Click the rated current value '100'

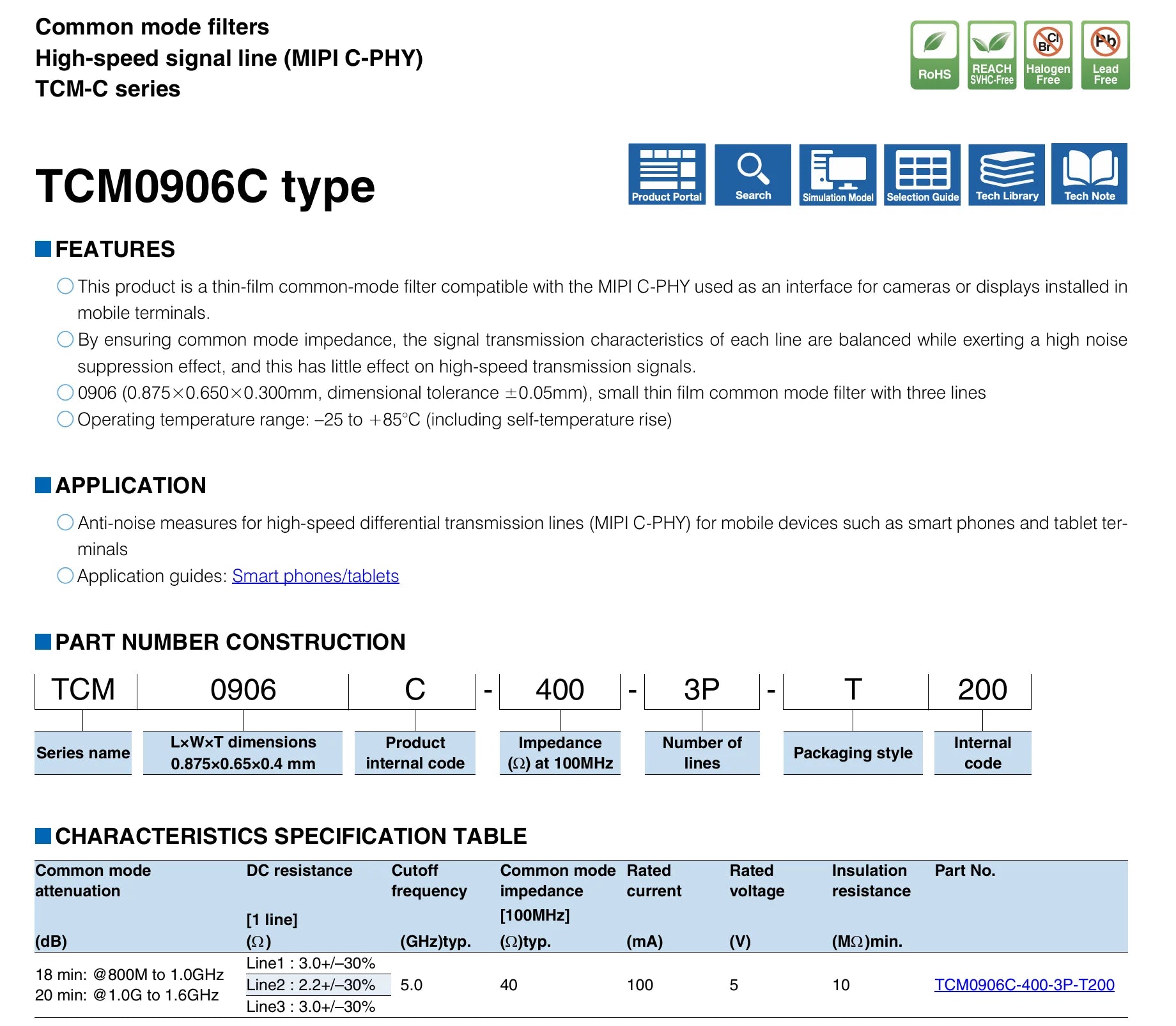point(640,984)
